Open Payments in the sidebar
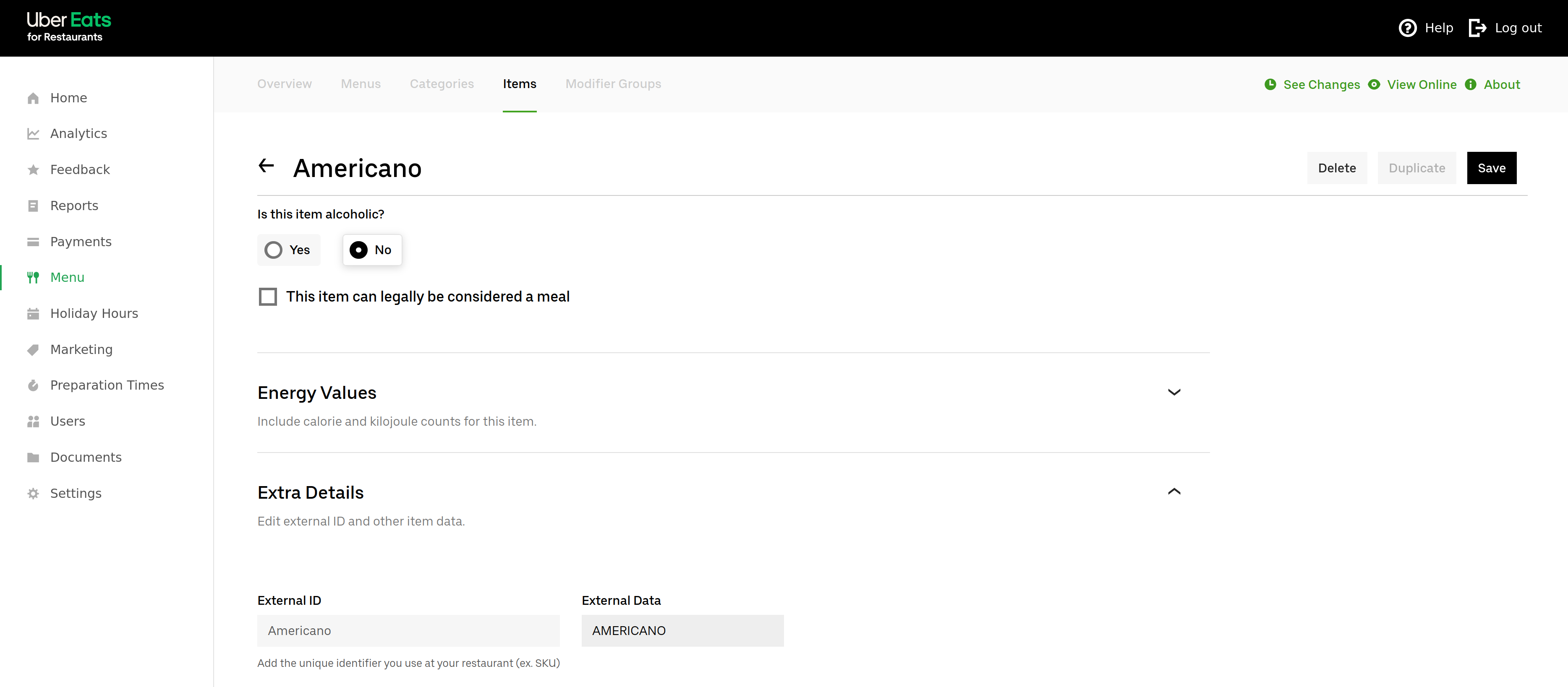The height and width of the screenshot is (687, 1568). coord(81,242)
